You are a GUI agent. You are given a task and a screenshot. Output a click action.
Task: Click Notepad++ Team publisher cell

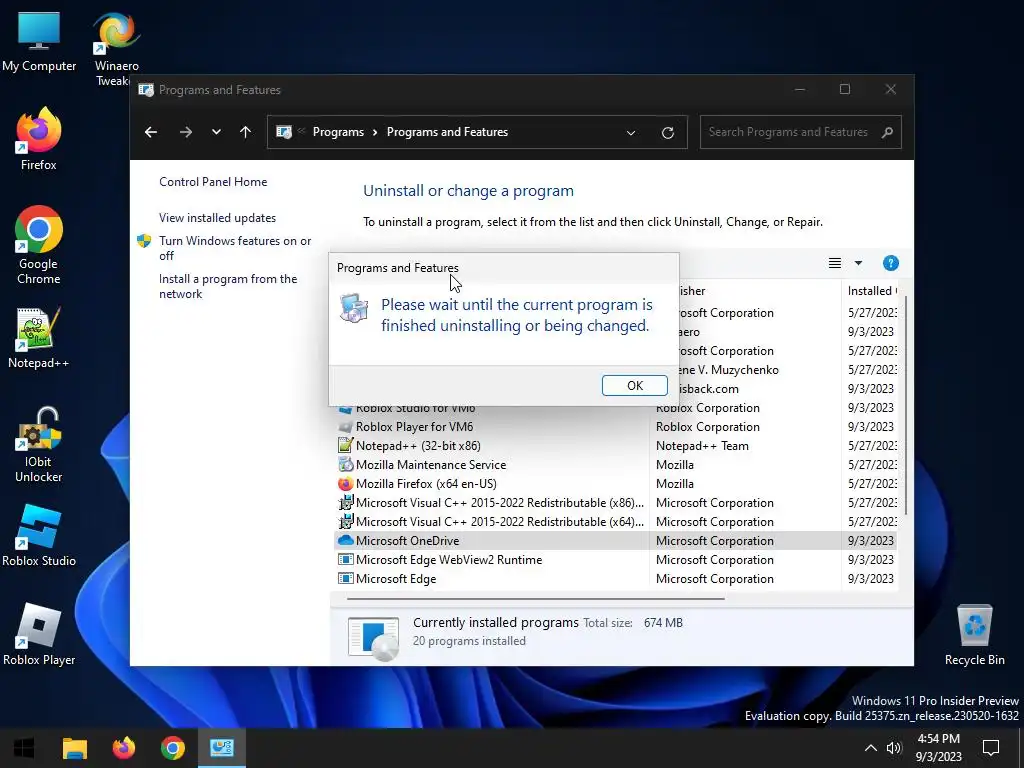[x=702, y=446]
